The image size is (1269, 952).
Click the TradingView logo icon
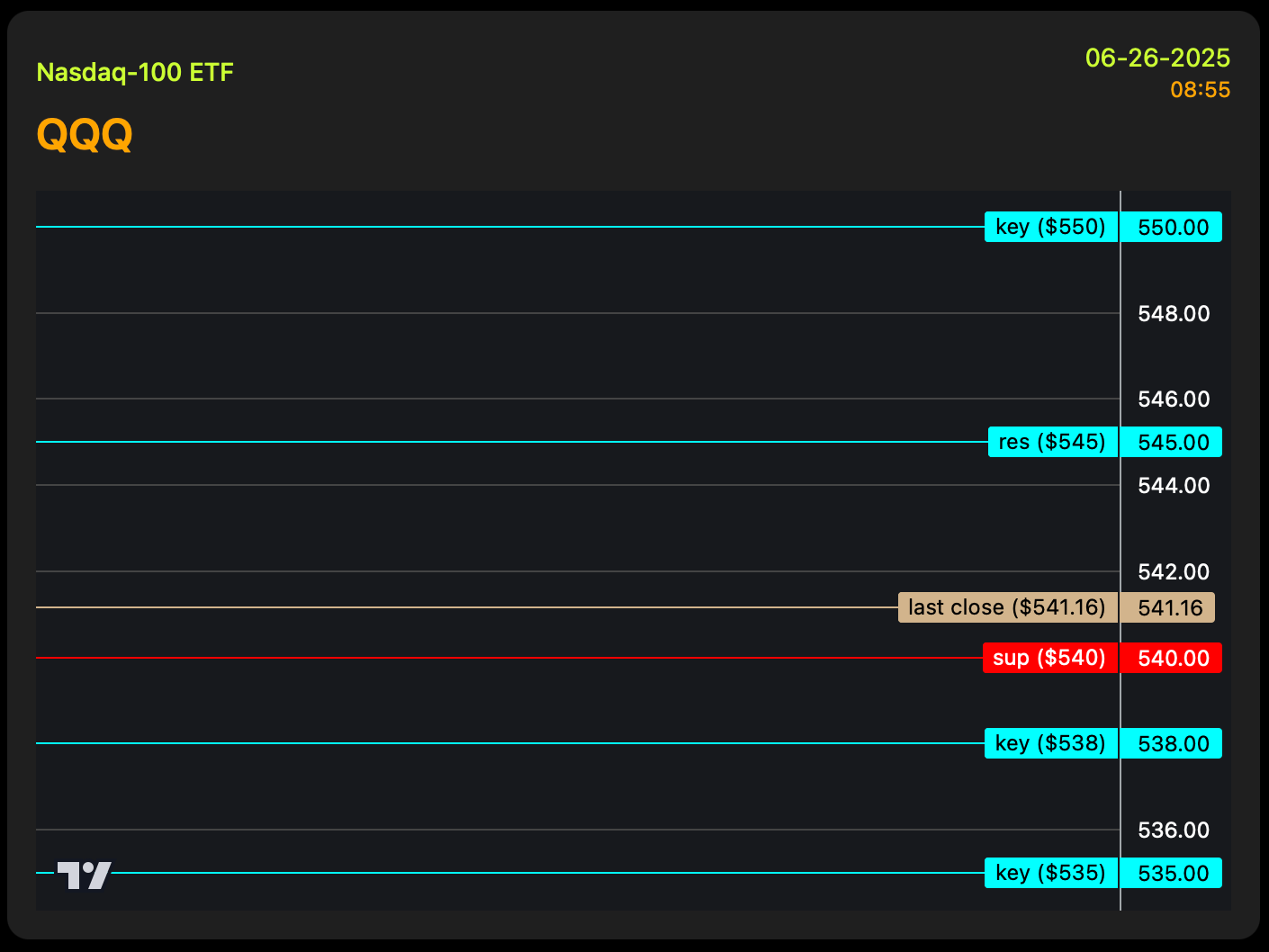[85, 875]
